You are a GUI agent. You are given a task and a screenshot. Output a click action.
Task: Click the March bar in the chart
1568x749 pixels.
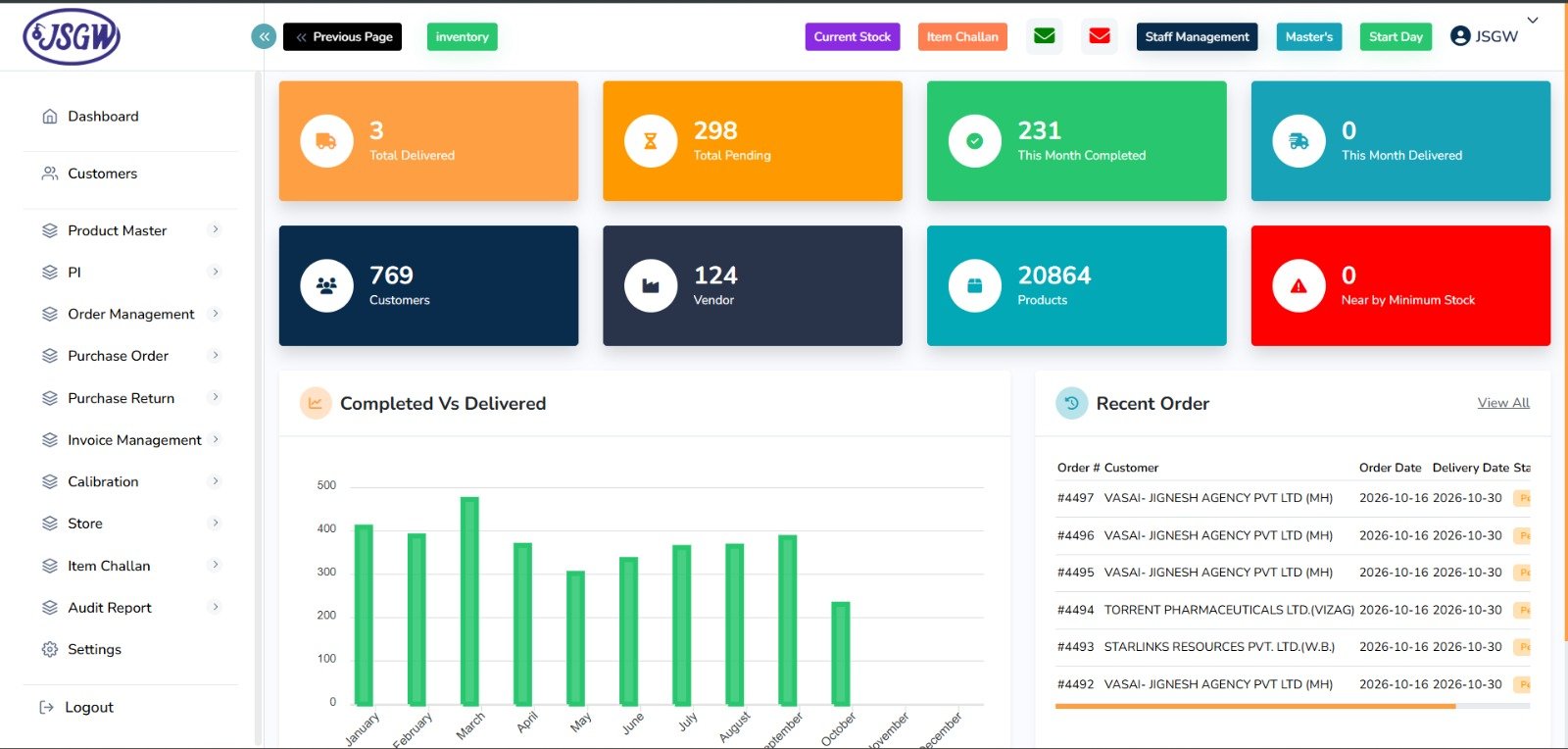(x=469, y=601)
